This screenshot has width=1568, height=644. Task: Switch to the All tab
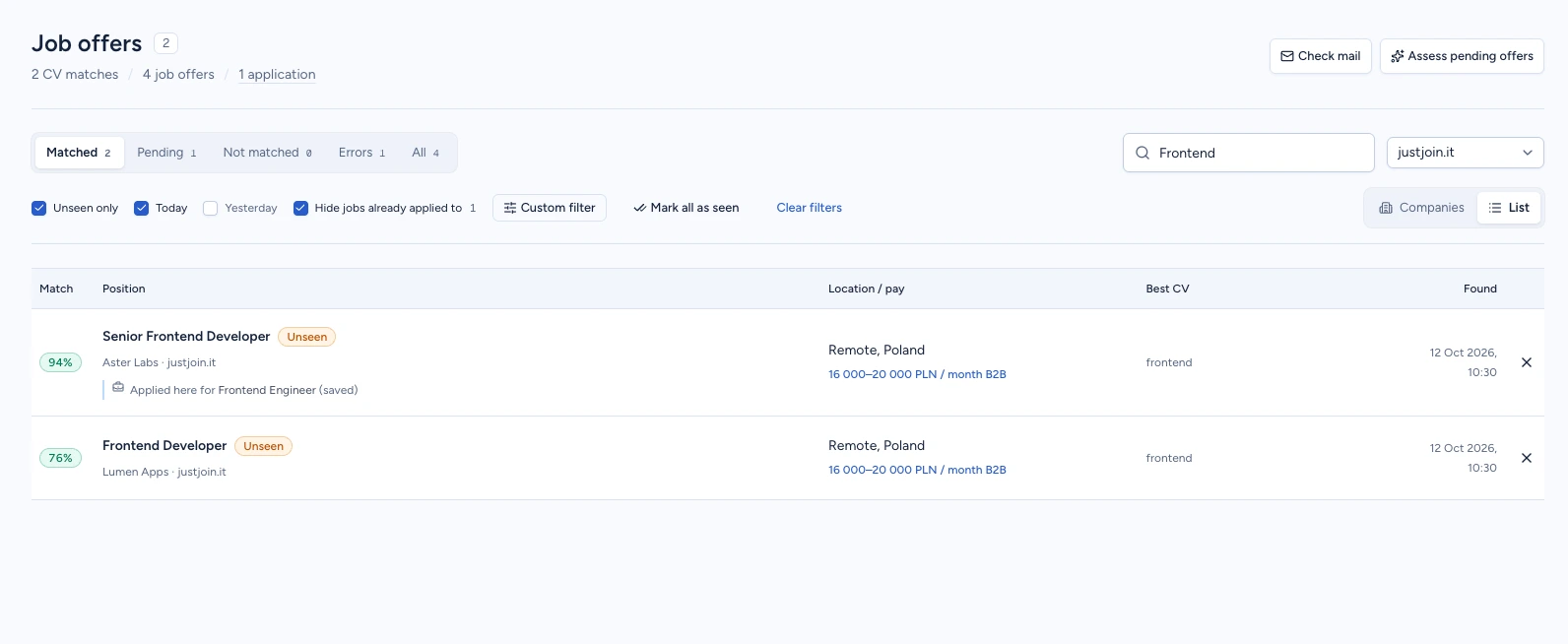425,153
